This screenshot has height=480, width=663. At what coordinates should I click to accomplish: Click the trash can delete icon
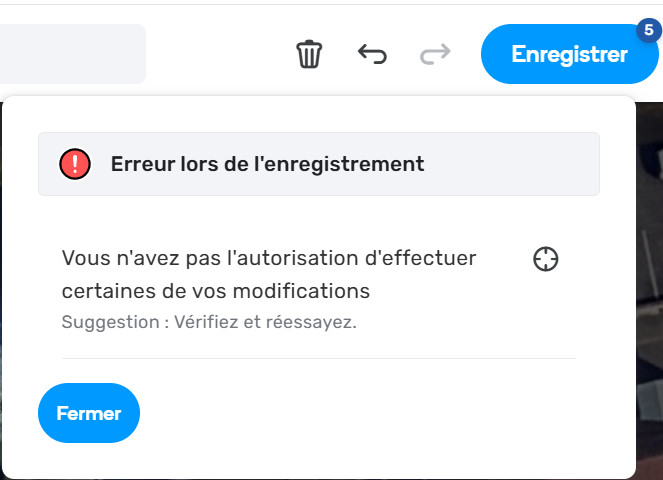(309, 54)
